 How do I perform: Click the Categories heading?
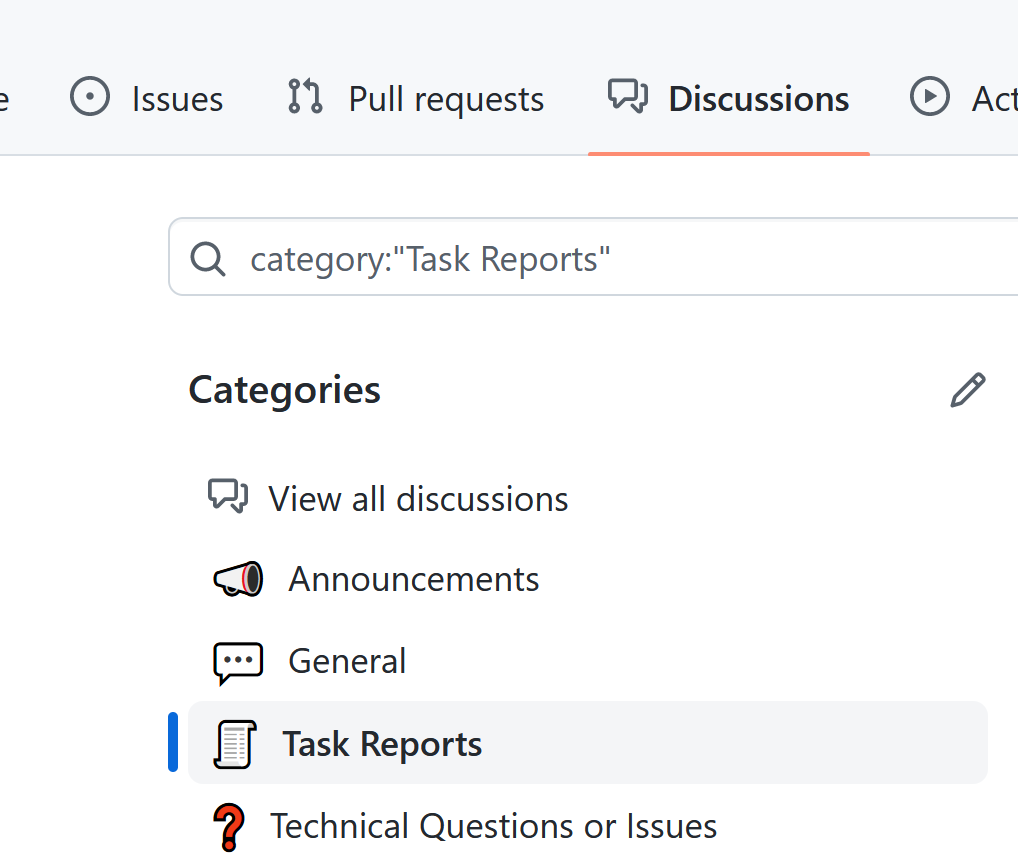click(284, 390)
